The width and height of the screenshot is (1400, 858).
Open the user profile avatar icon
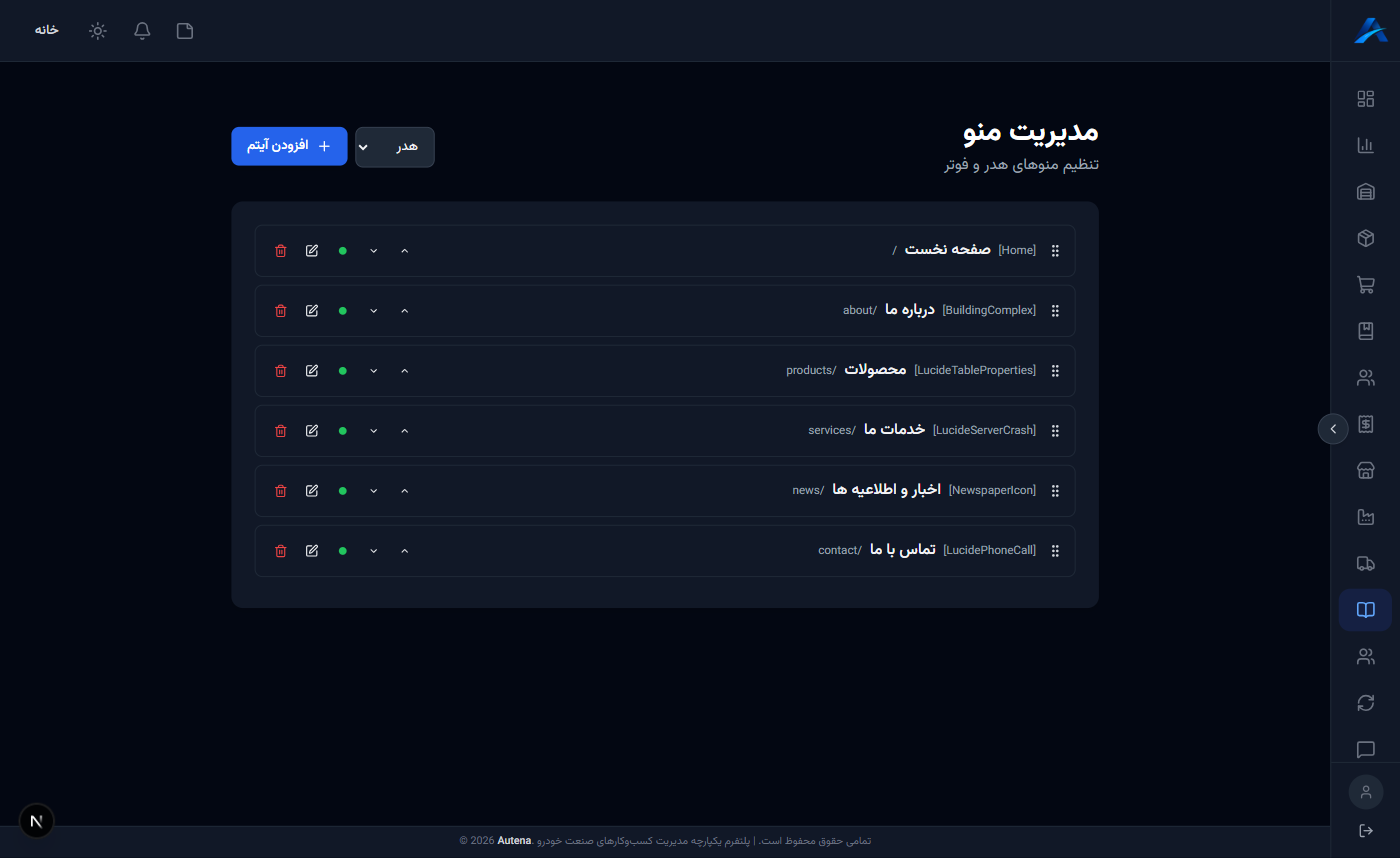1365,792
